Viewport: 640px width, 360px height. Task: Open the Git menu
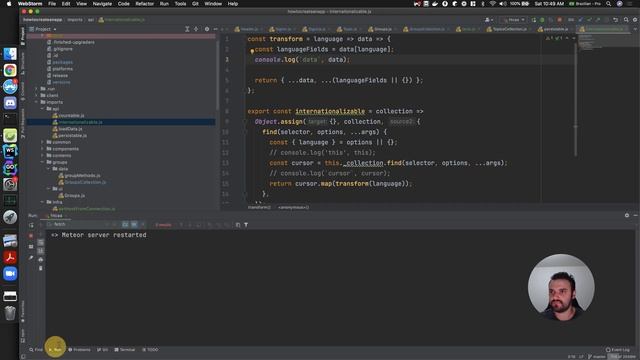click(x=195, y=4)
